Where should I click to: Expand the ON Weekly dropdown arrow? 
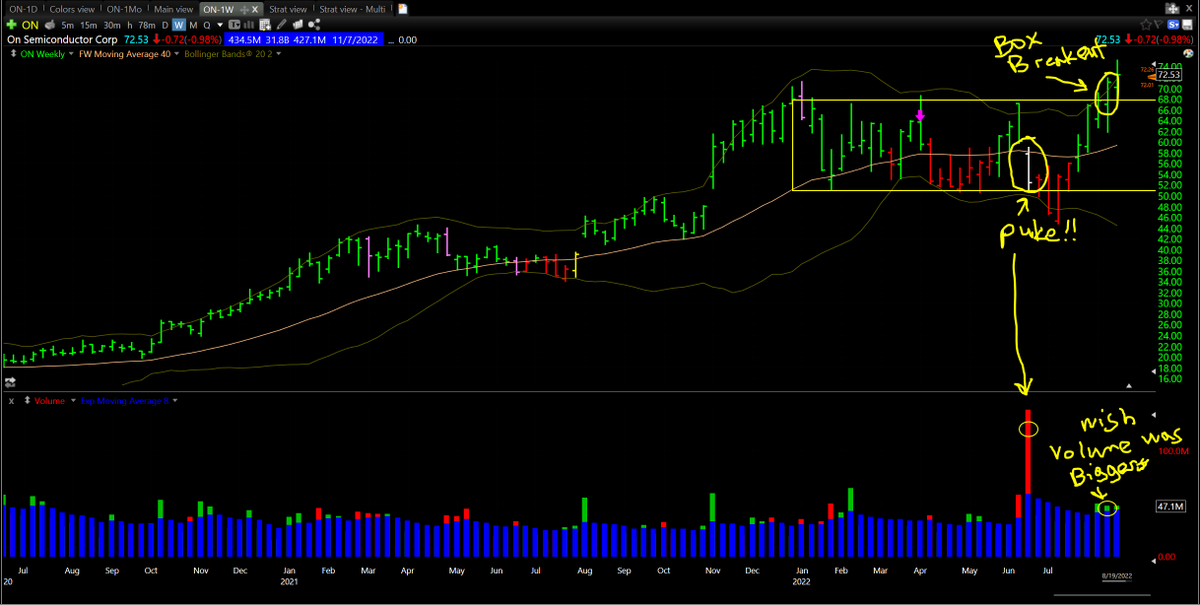click(71, 54)
